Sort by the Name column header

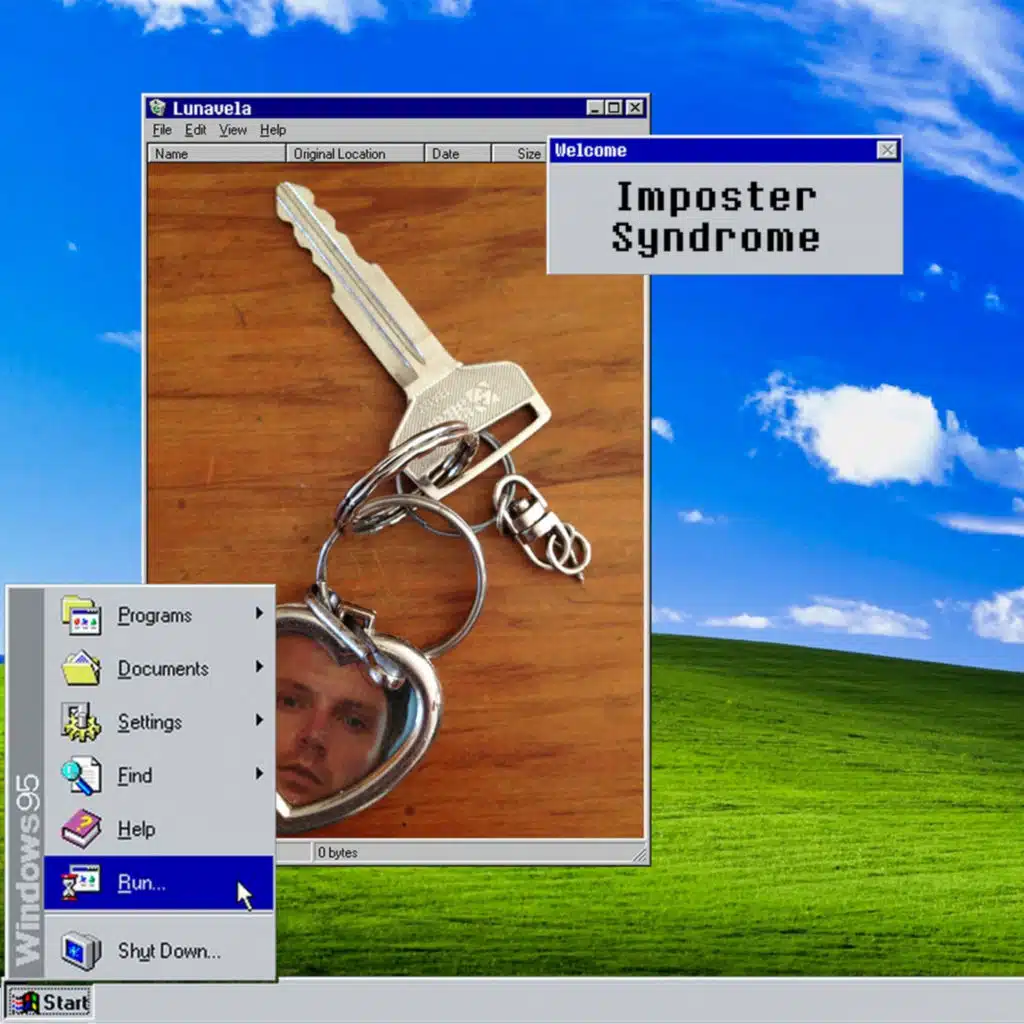pyautogui.click(x=215, y=153)
